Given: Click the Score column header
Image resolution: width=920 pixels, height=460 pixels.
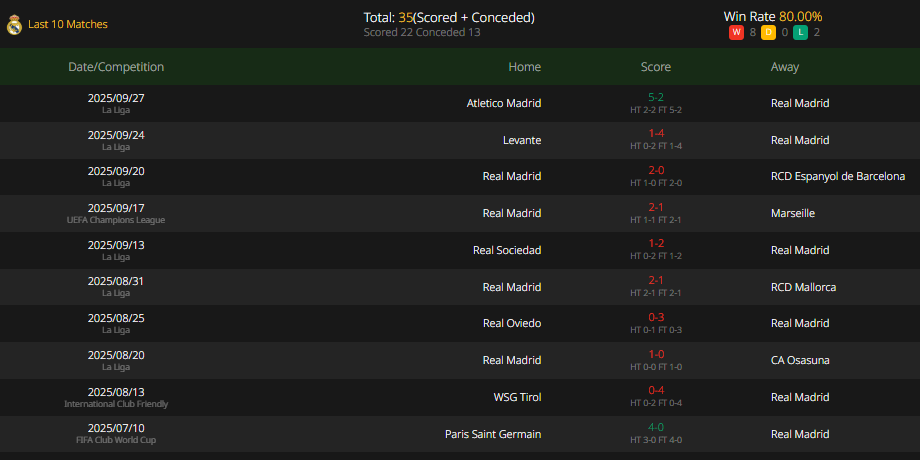Looking at the screenshot, I should click(656, 67).
